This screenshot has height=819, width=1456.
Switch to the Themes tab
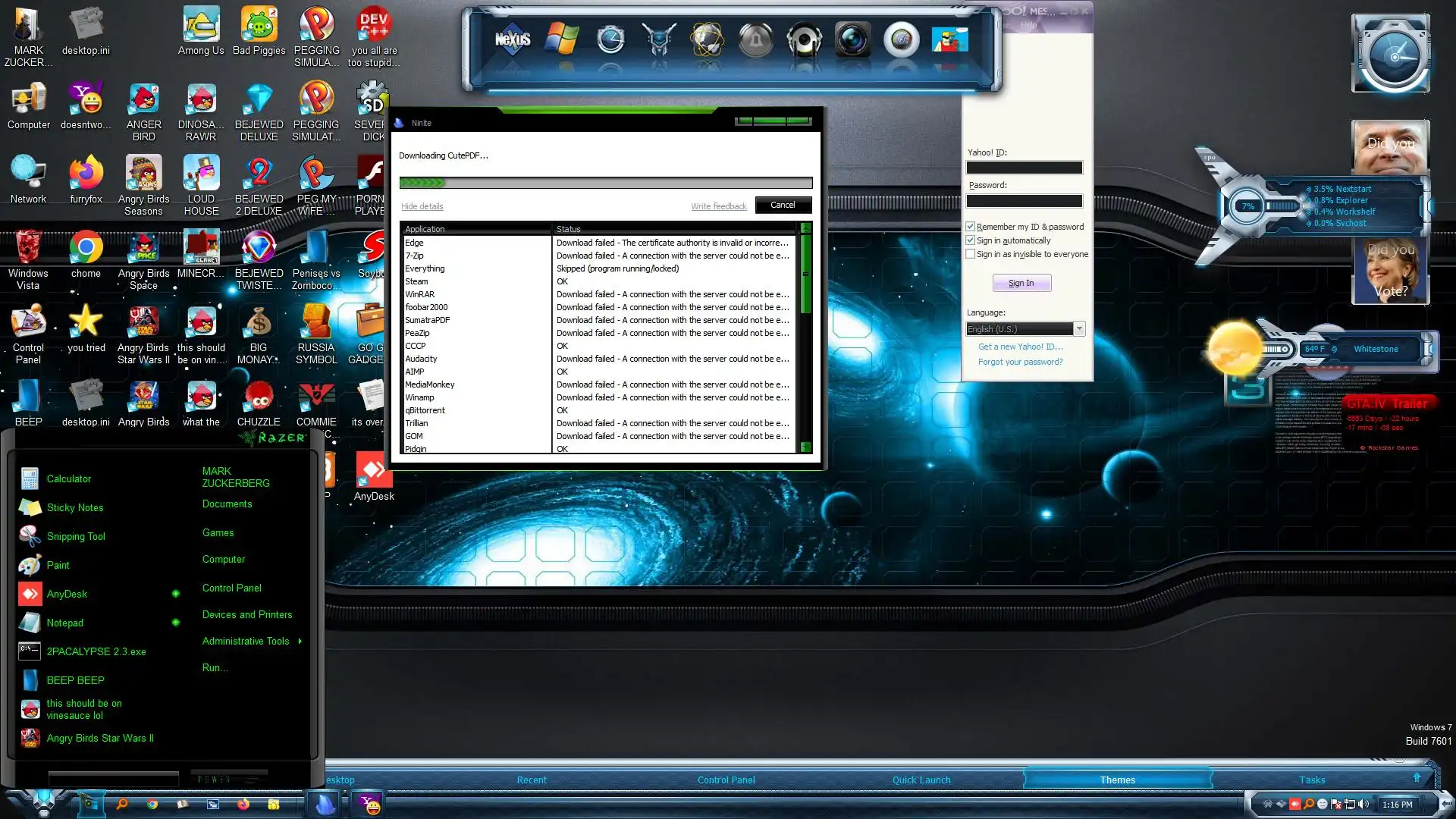point(1117,780)
